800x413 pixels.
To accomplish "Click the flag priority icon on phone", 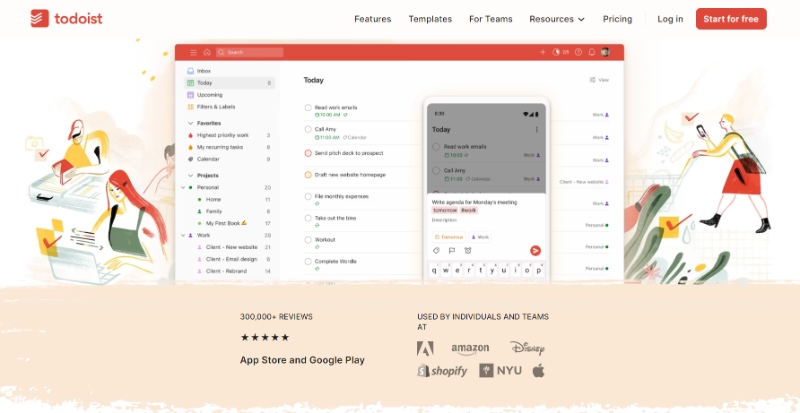I will (451, 250).
